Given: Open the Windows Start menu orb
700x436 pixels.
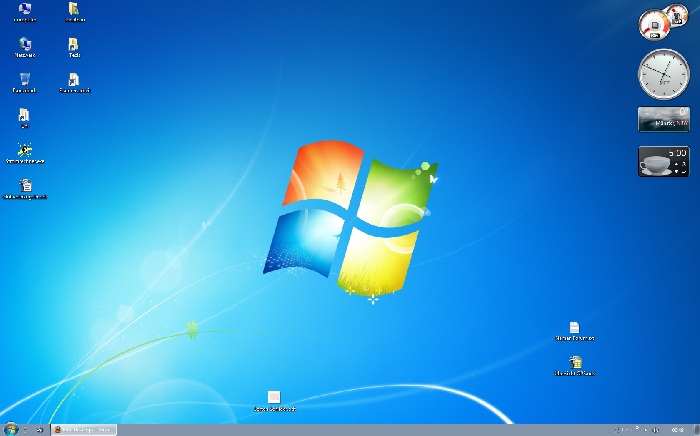Looking at the screenshot, I should point(11,429).
